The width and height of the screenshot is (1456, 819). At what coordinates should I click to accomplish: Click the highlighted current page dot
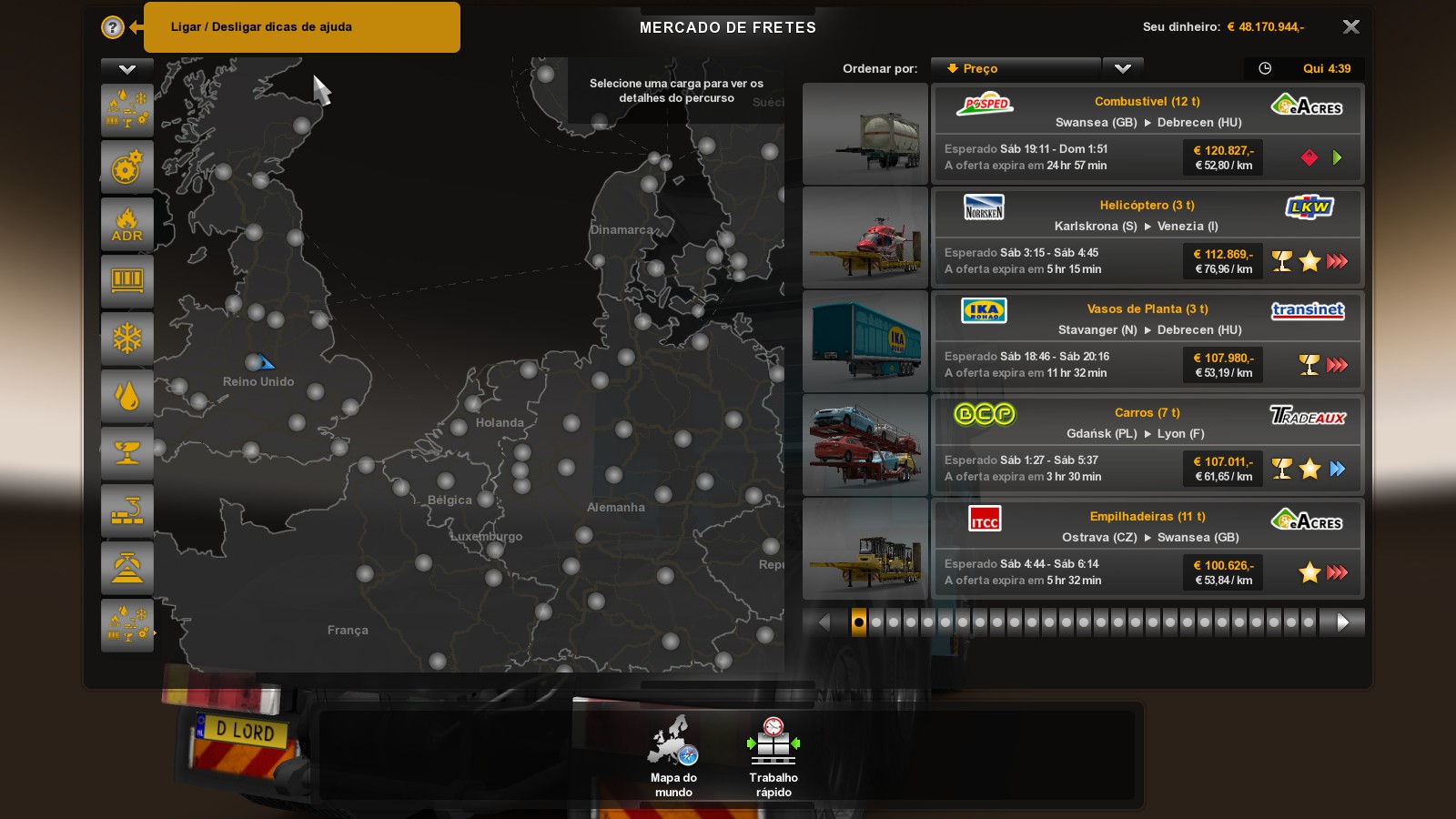pyautogui.click(x=859, y=622)
